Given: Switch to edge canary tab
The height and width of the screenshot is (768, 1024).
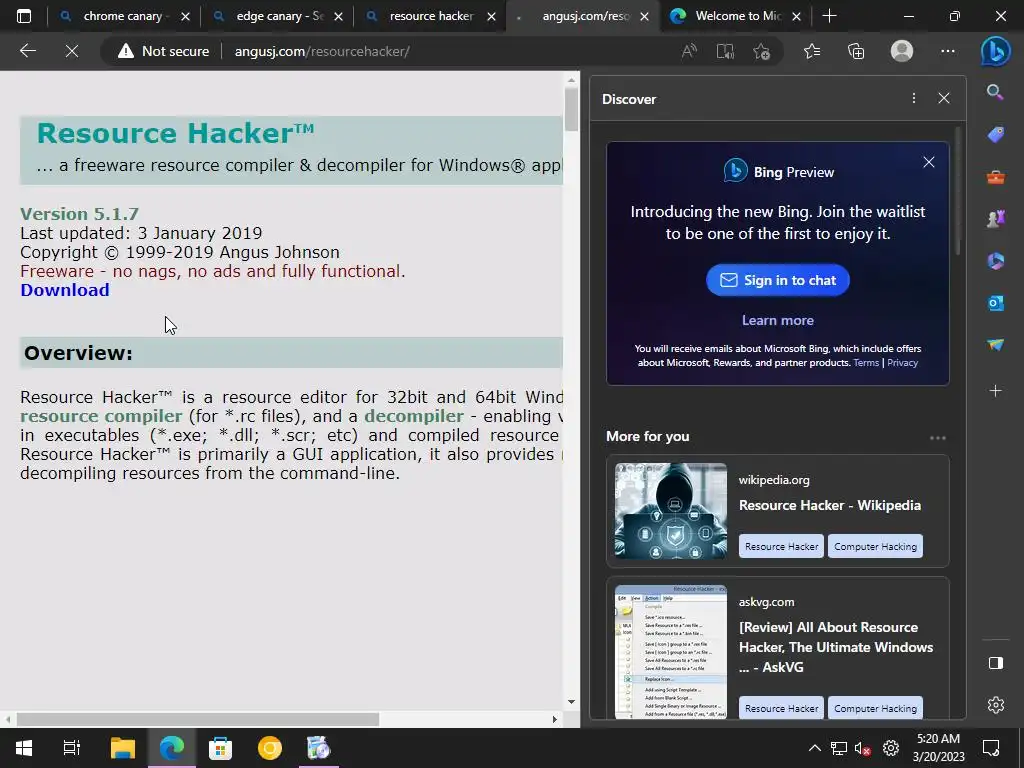Looking at the screenshot, I should click(280, 16).
